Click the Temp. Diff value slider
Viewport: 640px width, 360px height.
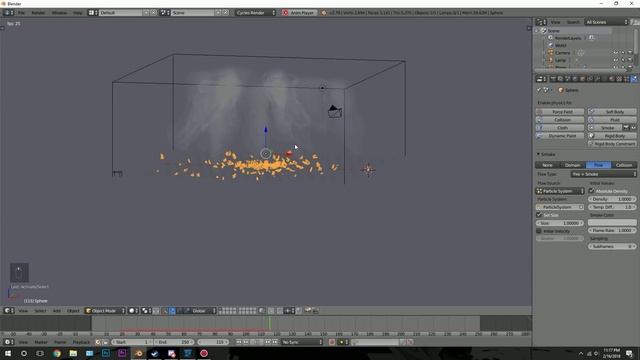click(612, 207)
